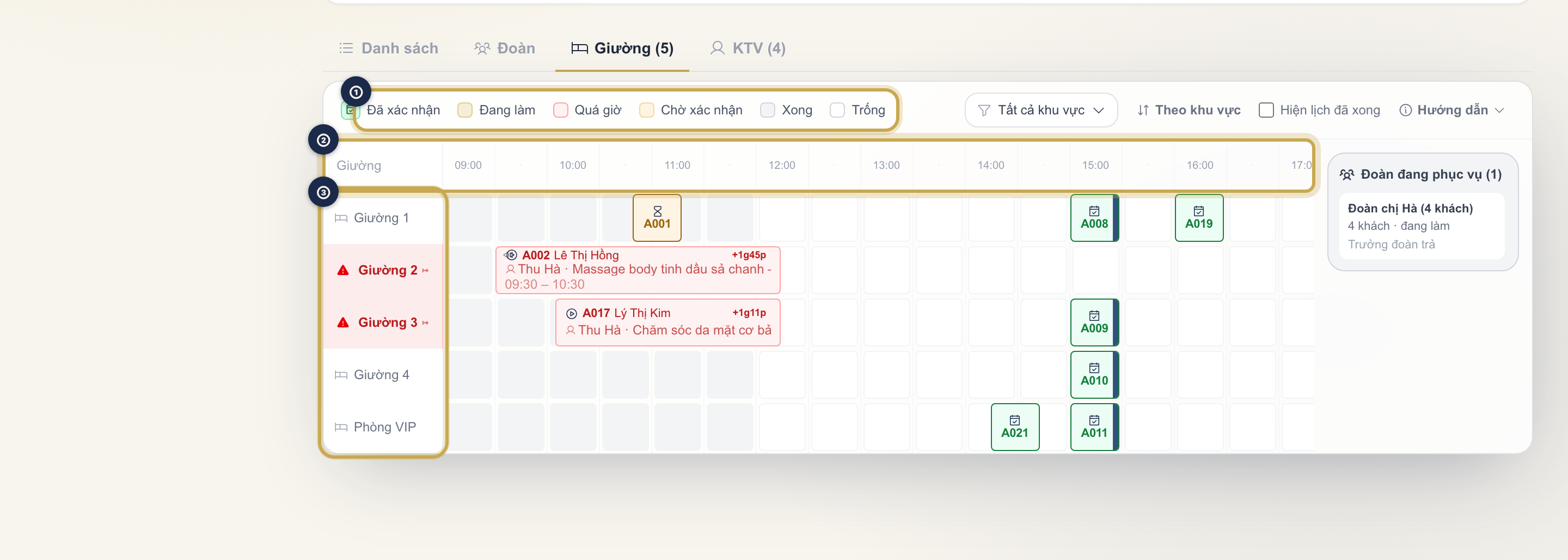Toggle the Quá giờ status filter
The width and height of the screenshot is (1568, 560).
click(588, 110)
